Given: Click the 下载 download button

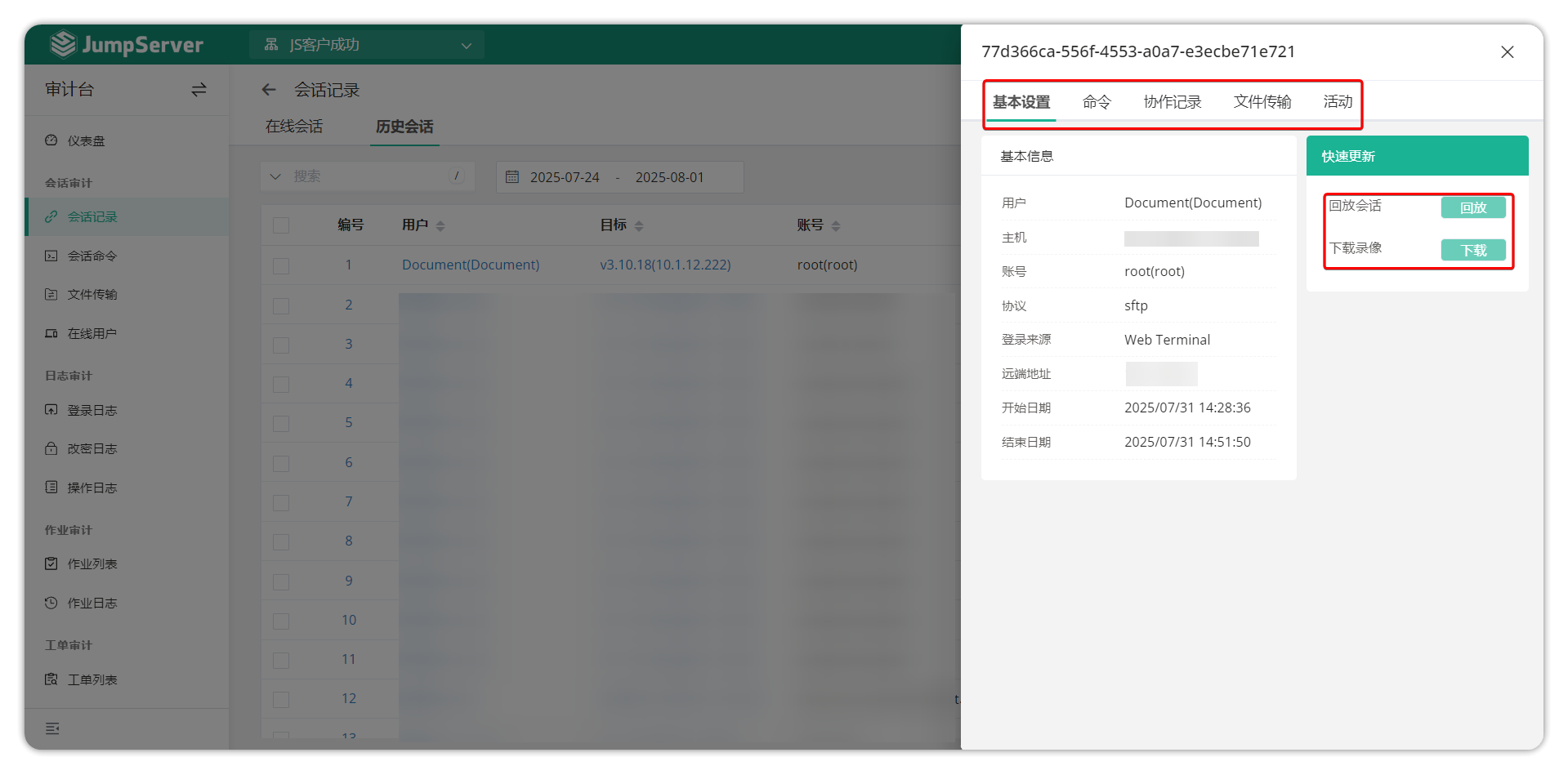Looking at the screenshot, I should click(x=1473, y=250).
